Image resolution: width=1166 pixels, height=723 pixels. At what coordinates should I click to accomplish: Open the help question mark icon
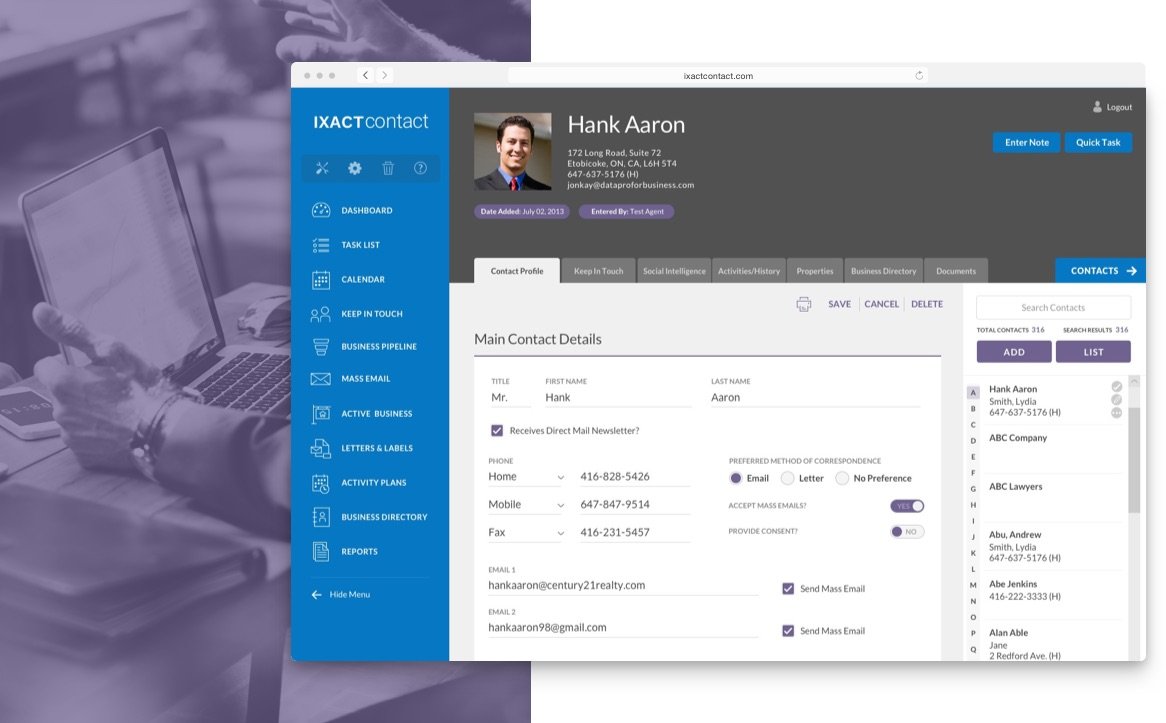420,168
